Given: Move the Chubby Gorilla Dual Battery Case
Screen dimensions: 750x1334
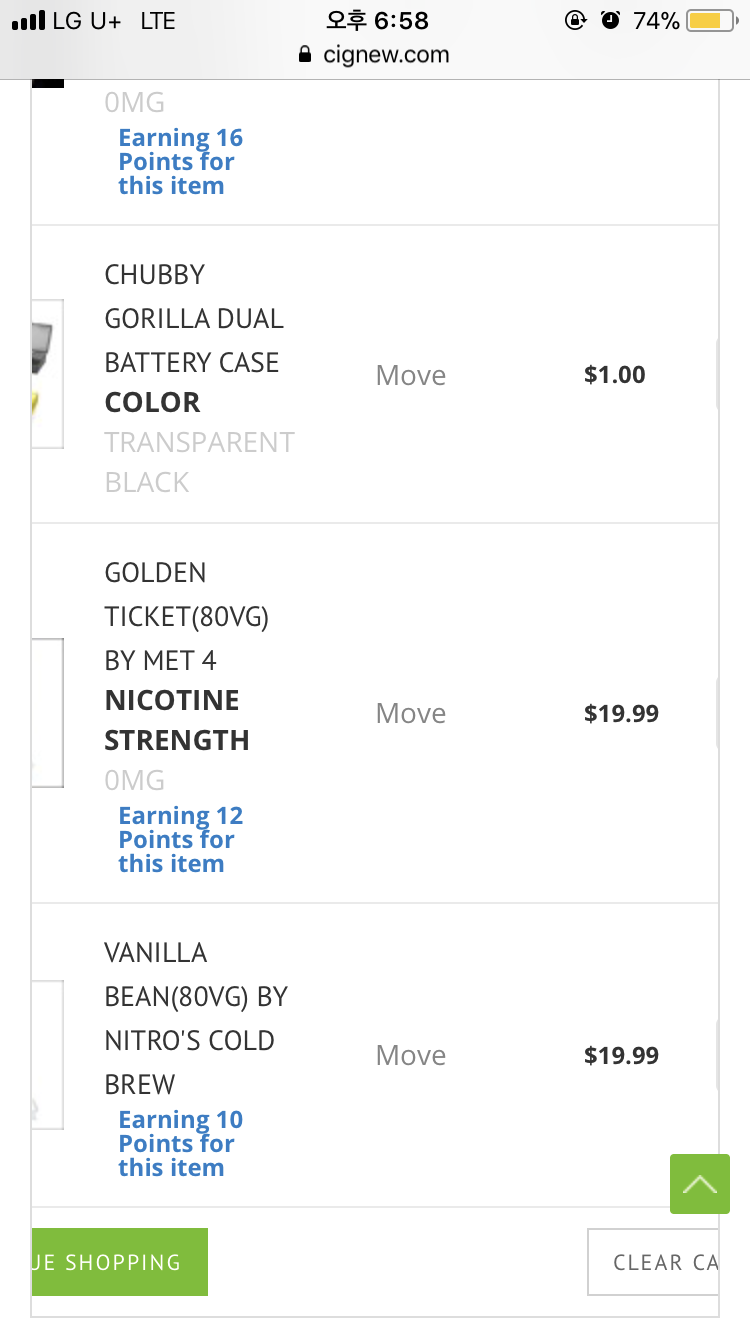Looking at the screenshot, I should pyautogui.click(x=410, y=376).
